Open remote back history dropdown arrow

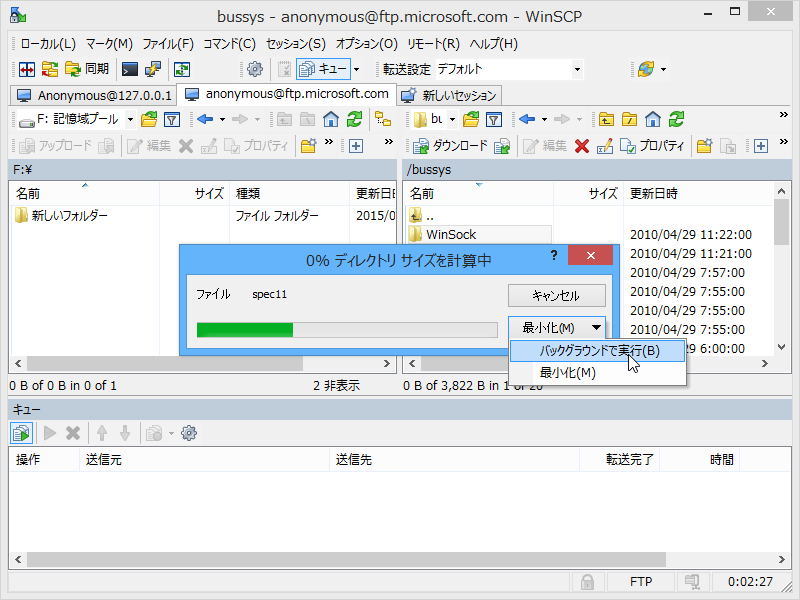click(x=544, y=119)
